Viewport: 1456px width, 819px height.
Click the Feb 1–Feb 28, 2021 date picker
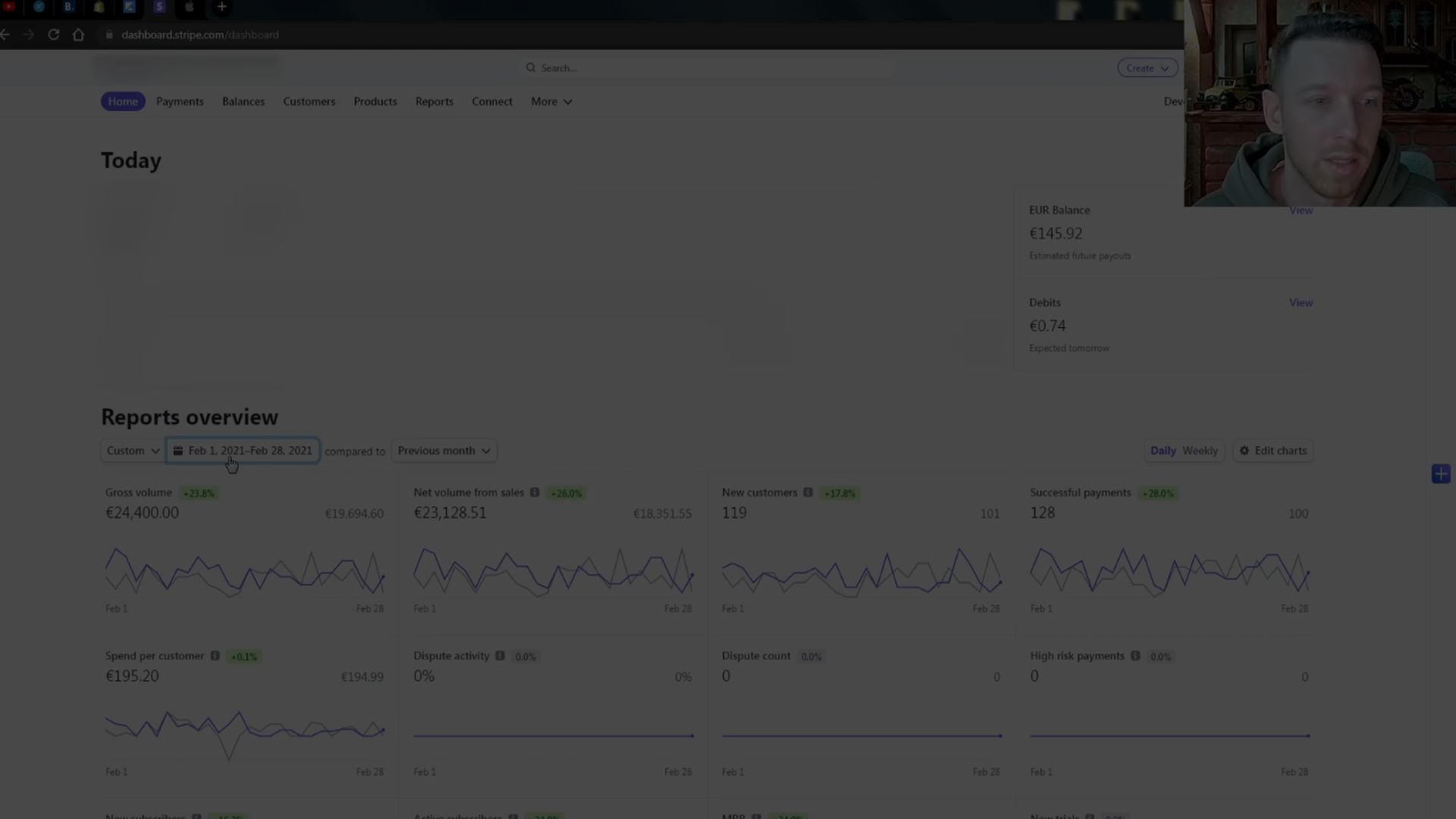click(243, 450)
